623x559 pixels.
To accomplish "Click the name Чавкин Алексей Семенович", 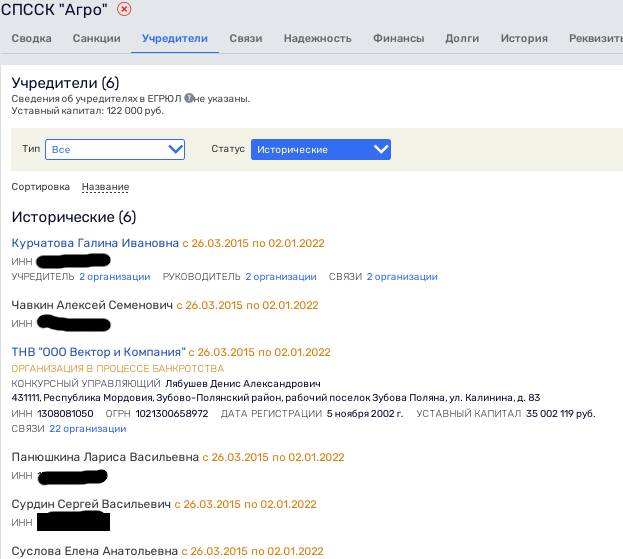I will pyautogui.click(x=92, y=305).
